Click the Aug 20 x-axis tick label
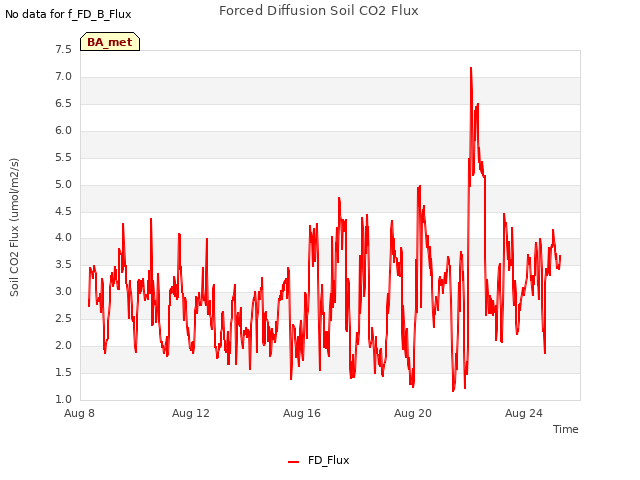 [x=413, y=413]
